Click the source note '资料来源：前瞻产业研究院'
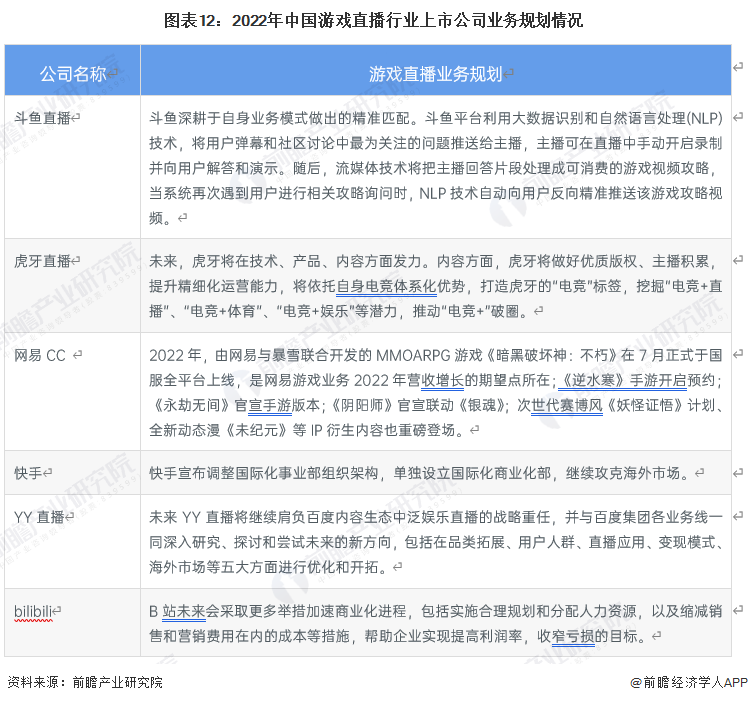Image resolution: width=748 pixels, height=703 pixels. 85,682
